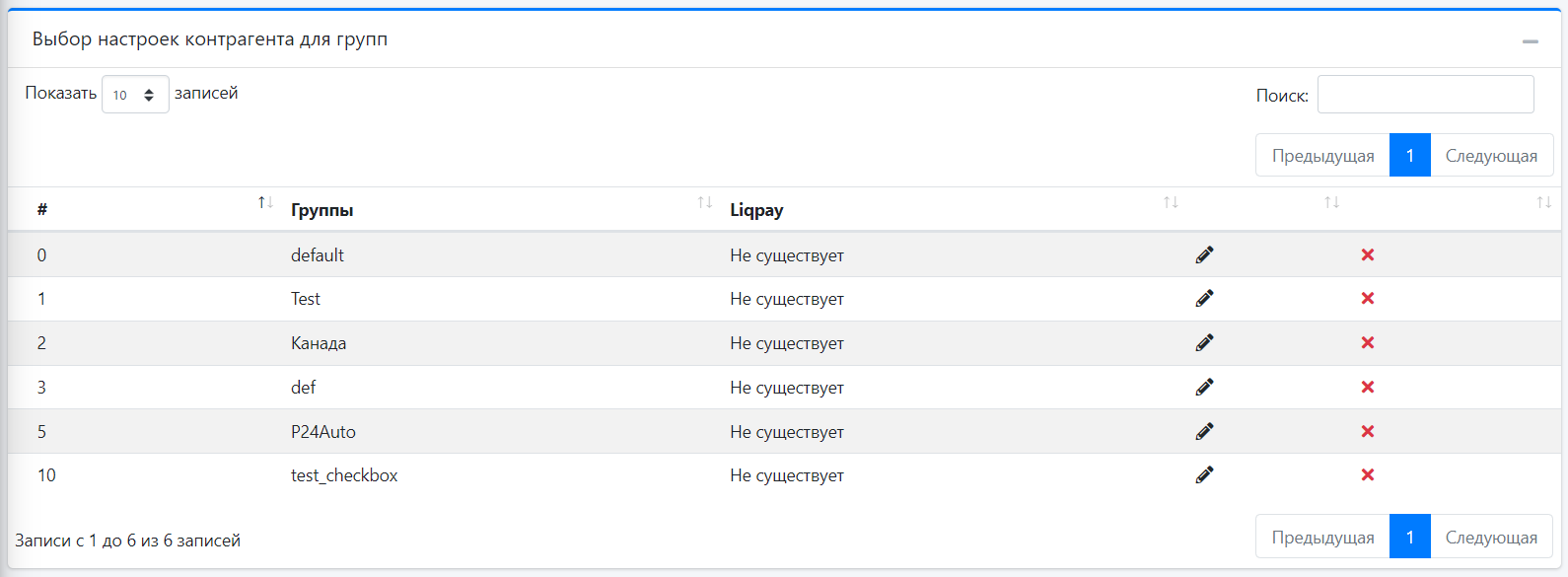Viewport: 1568px width, 577px height.
Task: Edit the Канада group settings
Action: 1204,343
